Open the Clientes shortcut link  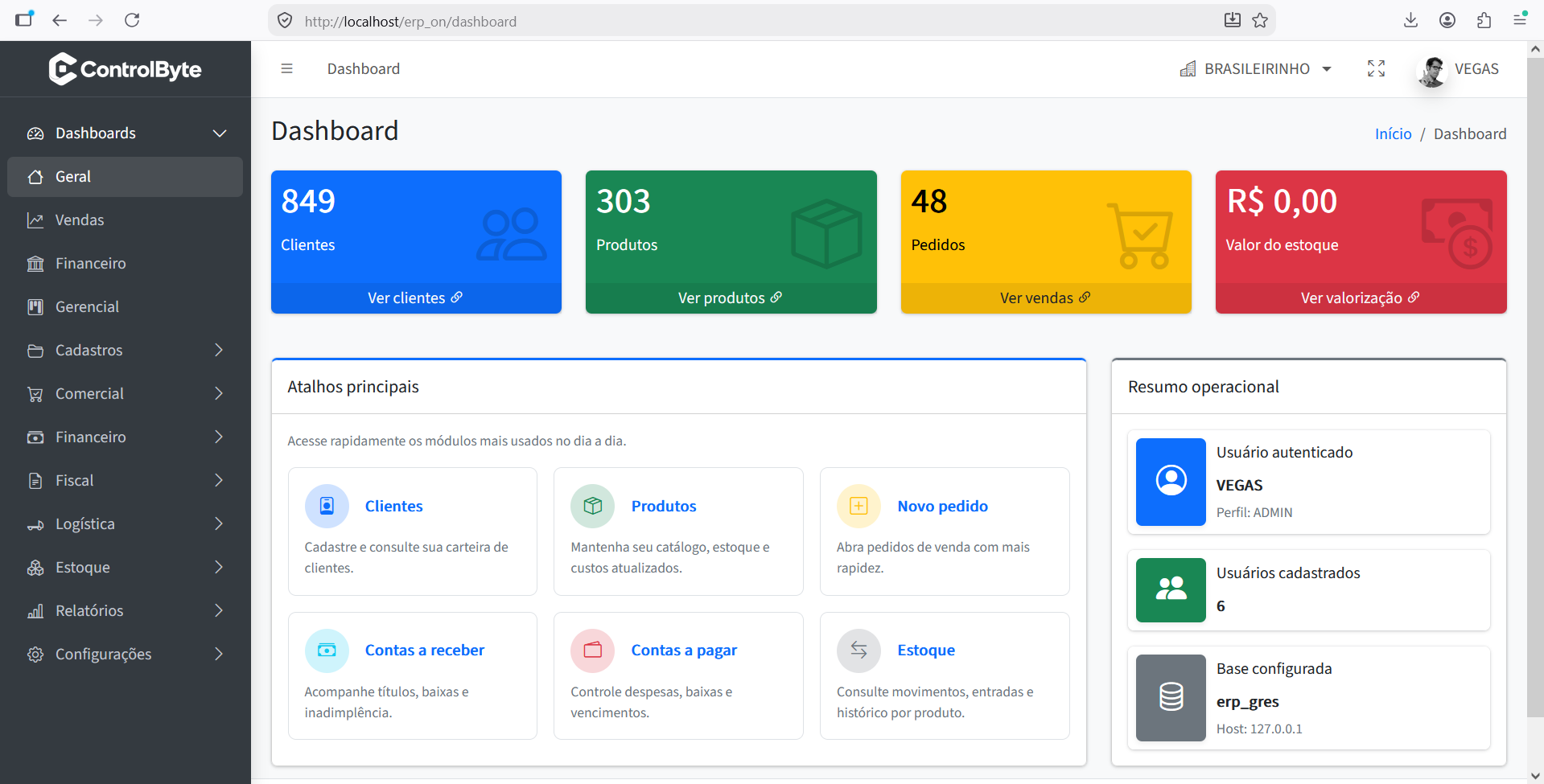point(393,506)
